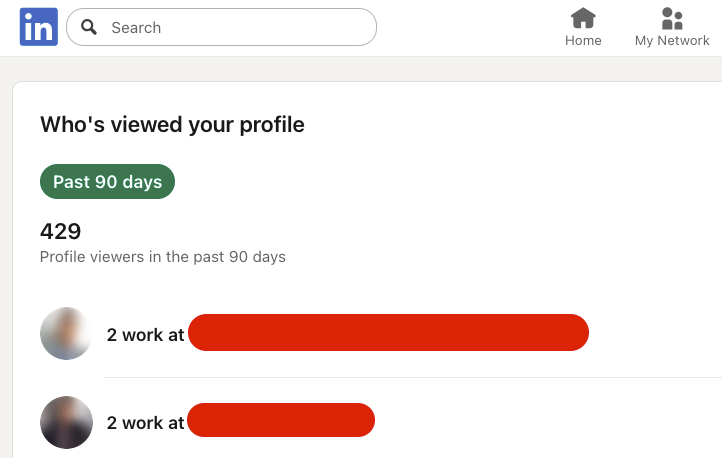Open the first blurred viewer avatar
Image resolution: width=722 pixels, height=458 pixels.
point(66,333)
